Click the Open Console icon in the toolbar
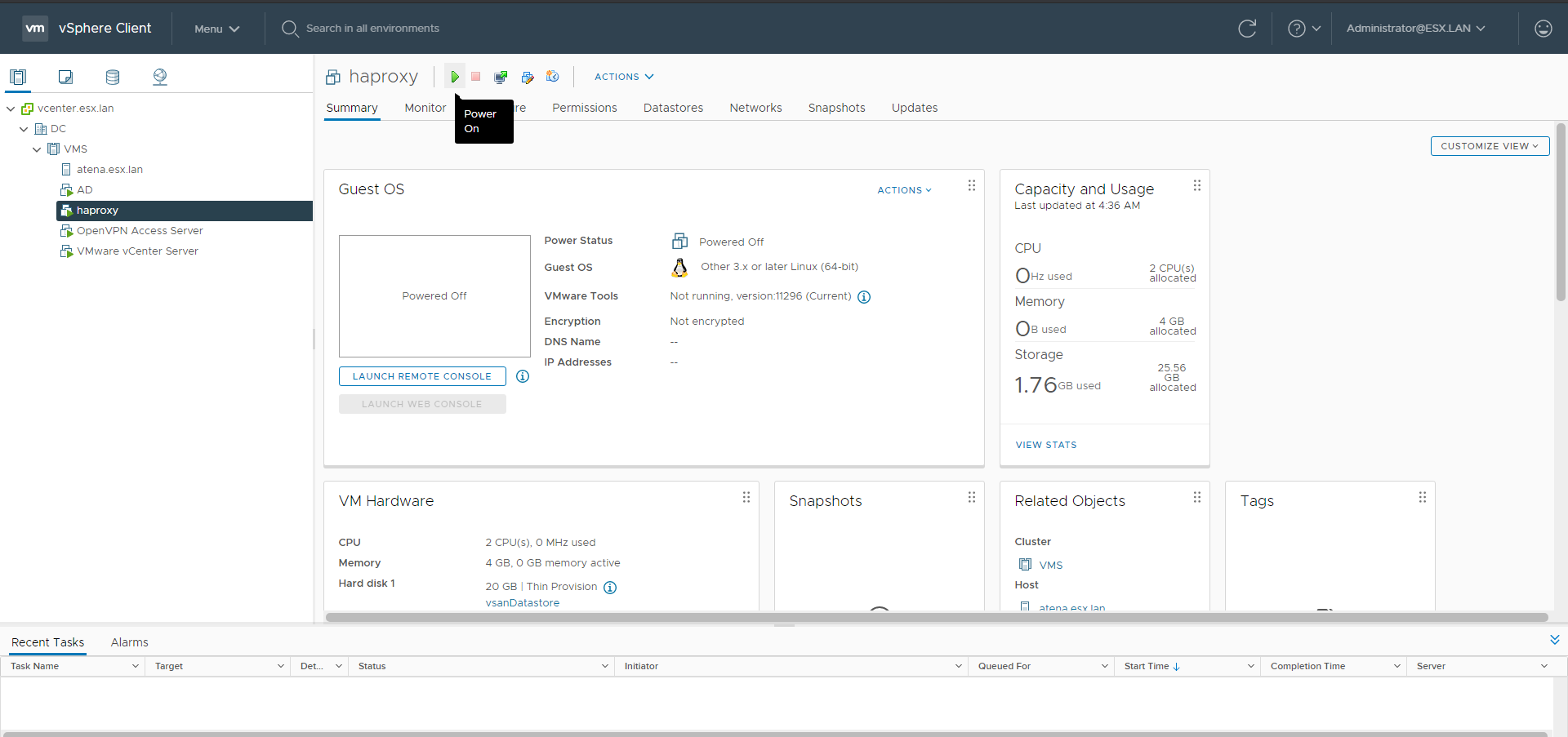 (x=501, y=77)
